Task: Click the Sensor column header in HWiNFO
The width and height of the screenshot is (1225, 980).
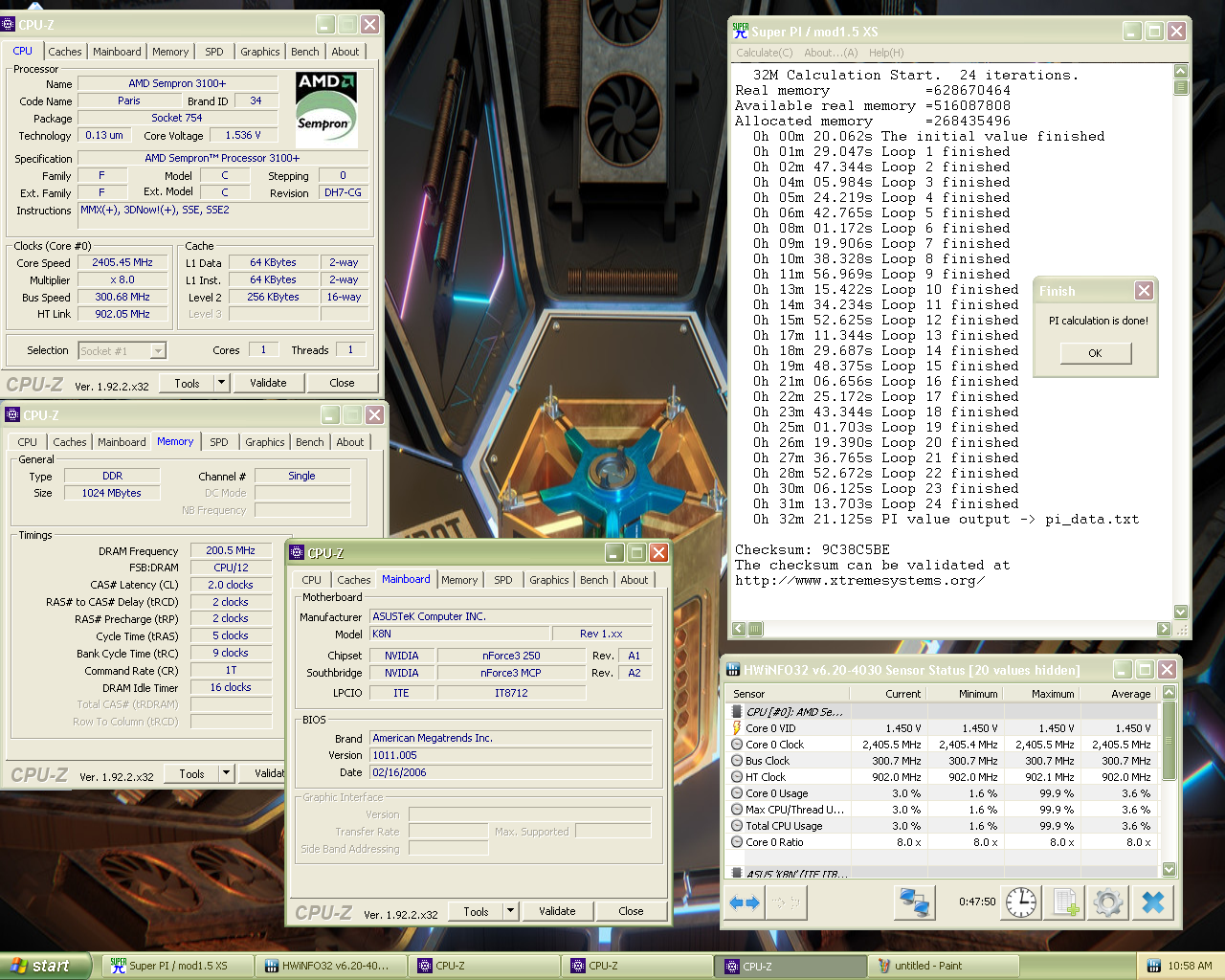Action: coord(788,694)
